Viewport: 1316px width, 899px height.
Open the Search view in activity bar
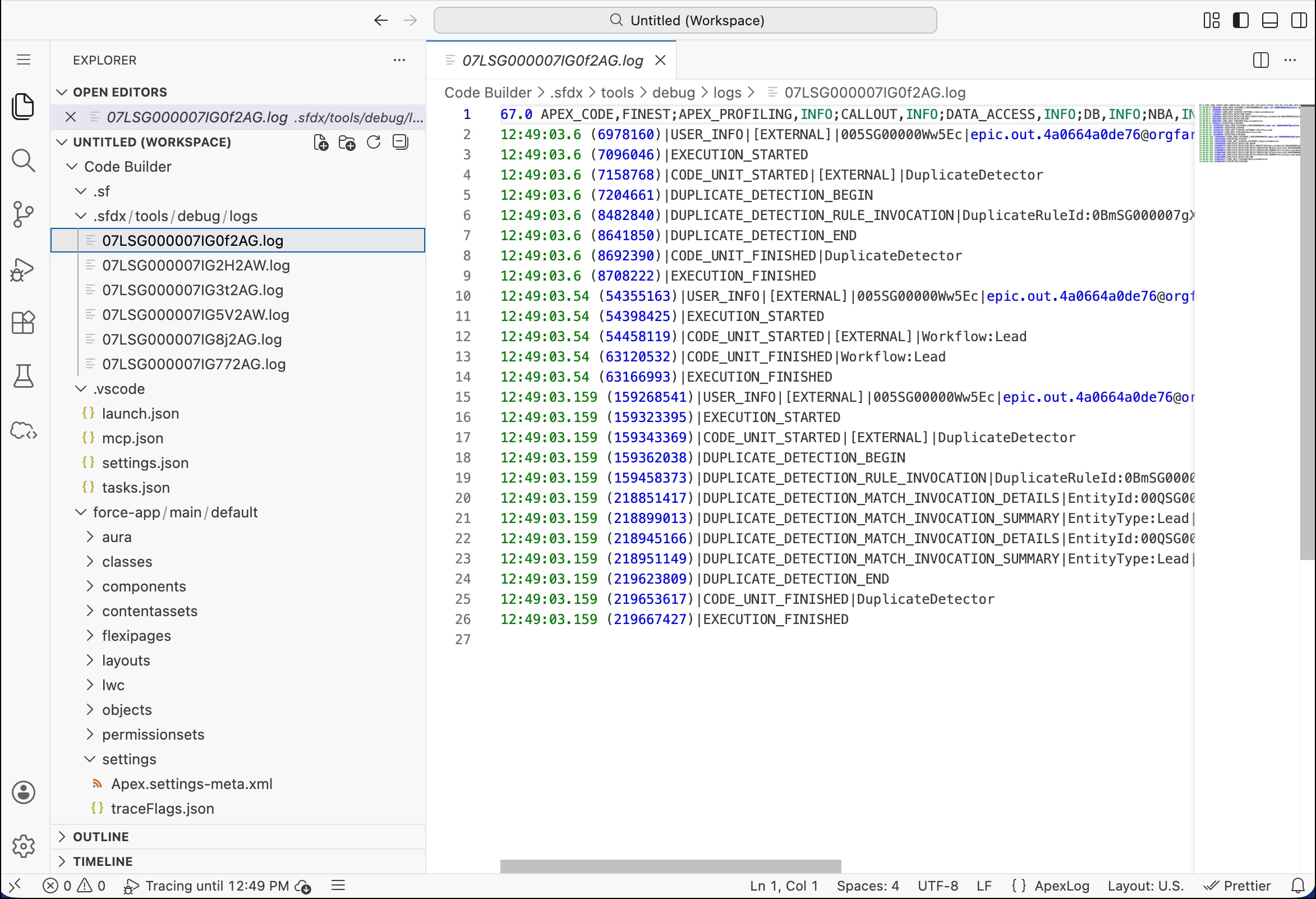23,160
